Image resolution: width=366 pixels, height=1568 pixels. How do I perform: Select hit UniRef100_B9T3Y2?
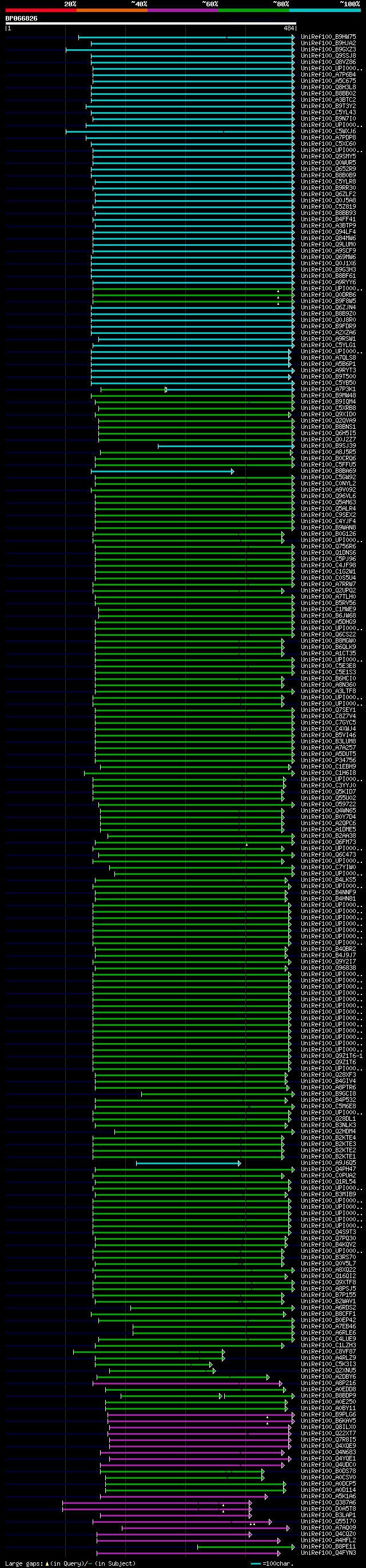coord(328,106)
